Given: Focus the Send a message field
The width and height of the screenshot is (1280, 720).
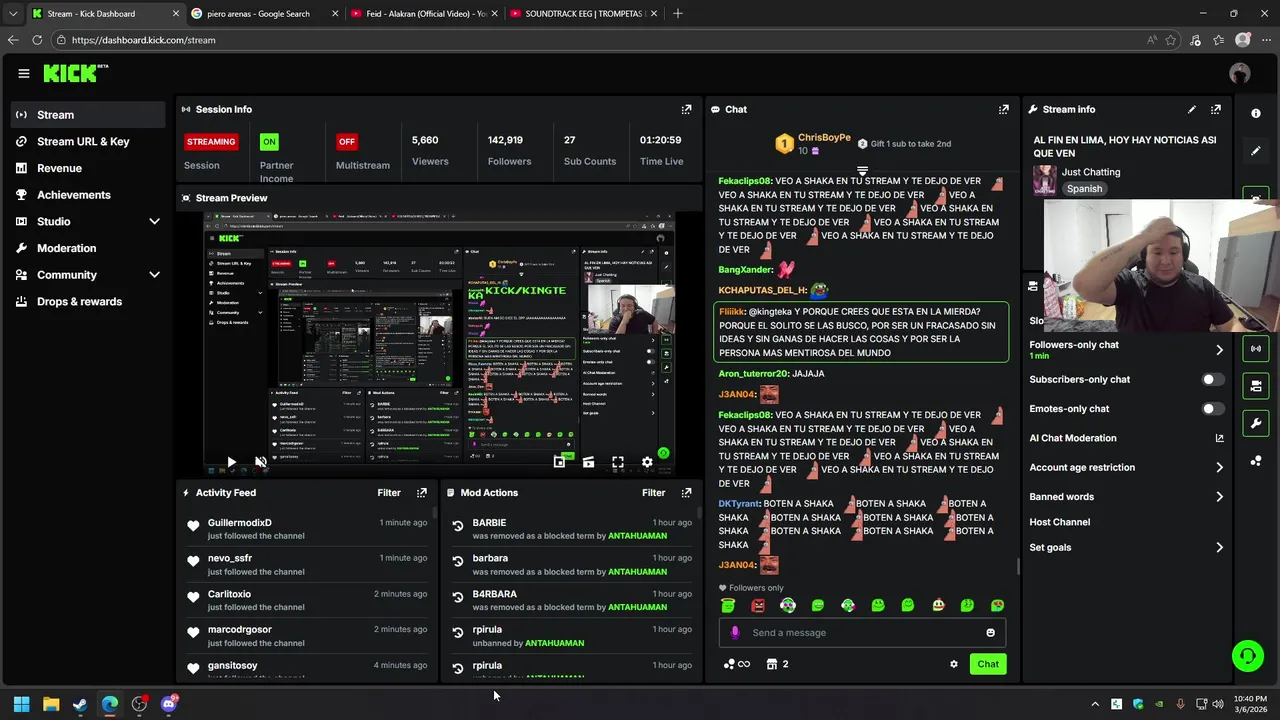Looking at the screenshot, I should pyautogui.click(x=862, y=633).
